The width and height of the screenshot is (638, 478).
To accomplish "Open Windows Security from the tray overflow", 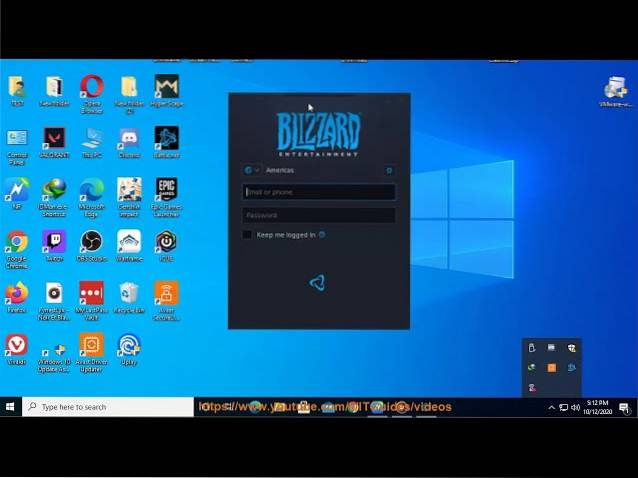I will coord(572,348).
